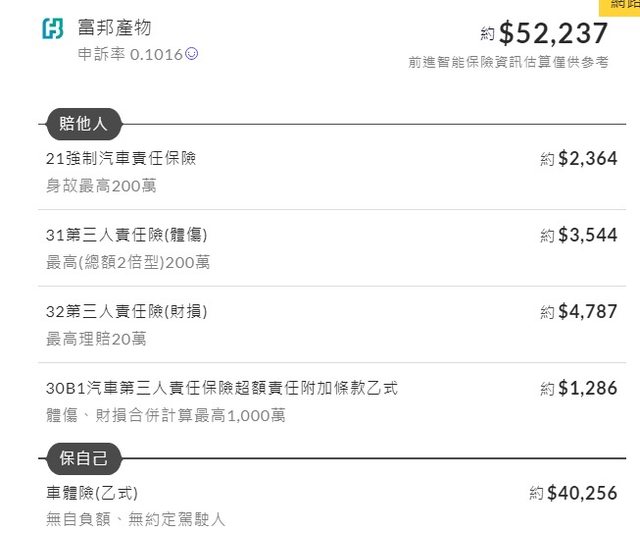The width and height of the screenshot is (640, 533).
Task: Click 無自負額、無約定駕駛人 description text
Action: (x=136, y=519)
